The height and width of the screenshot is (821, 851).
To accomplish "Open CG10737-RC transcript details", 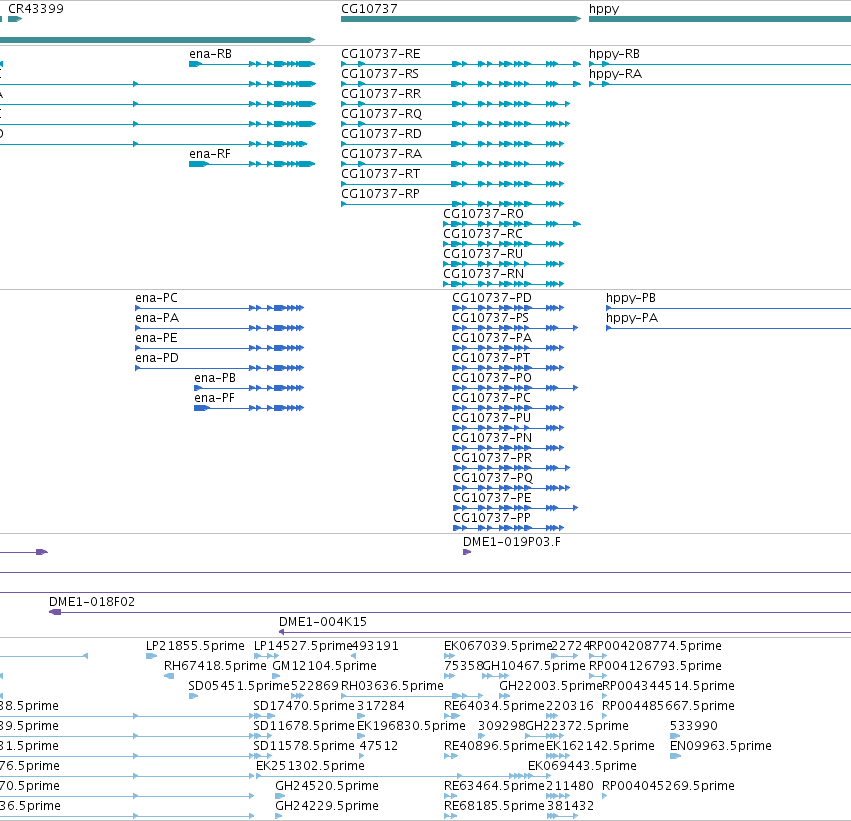I will [x=483, y=234].
